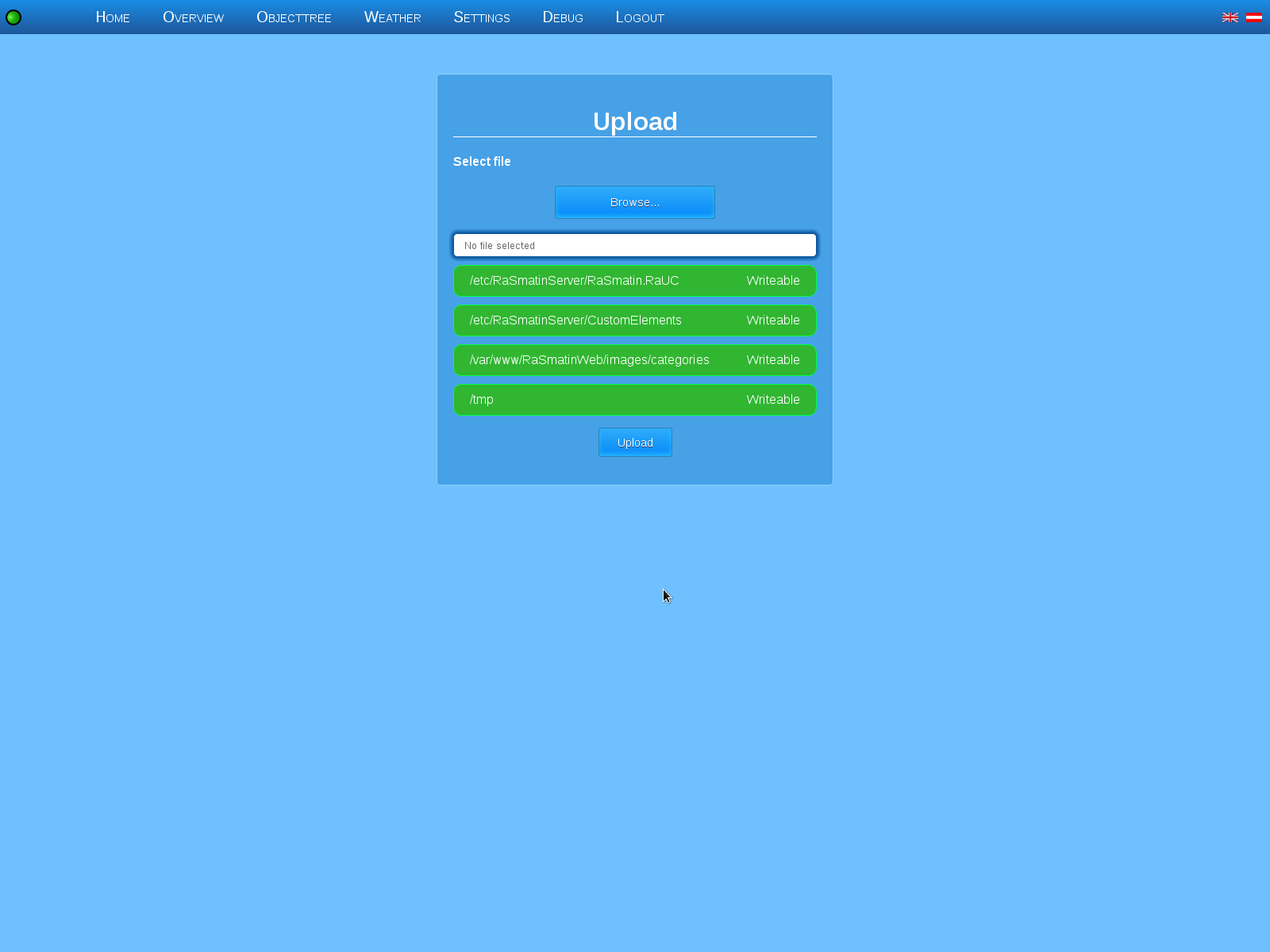
Task: Switch language using the UK flag
Action: click(1230, 17)
